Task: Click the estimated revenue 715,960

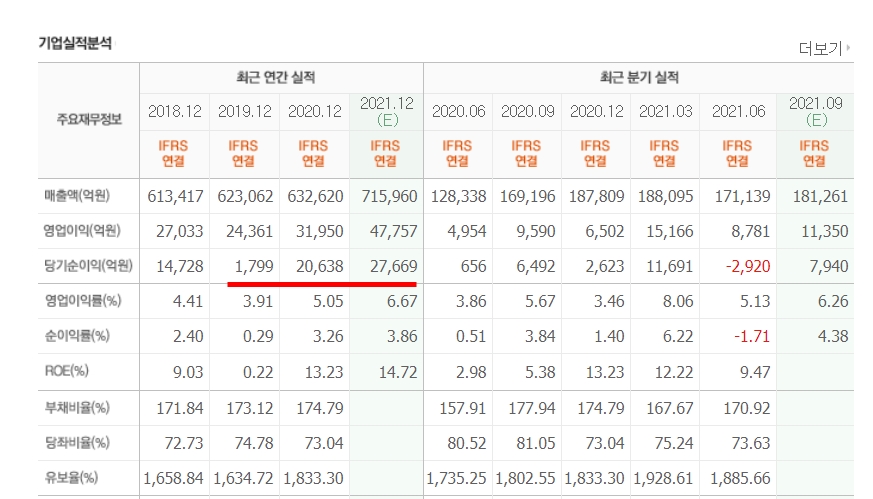Action: pyautogui.click(x=389, y=197)
